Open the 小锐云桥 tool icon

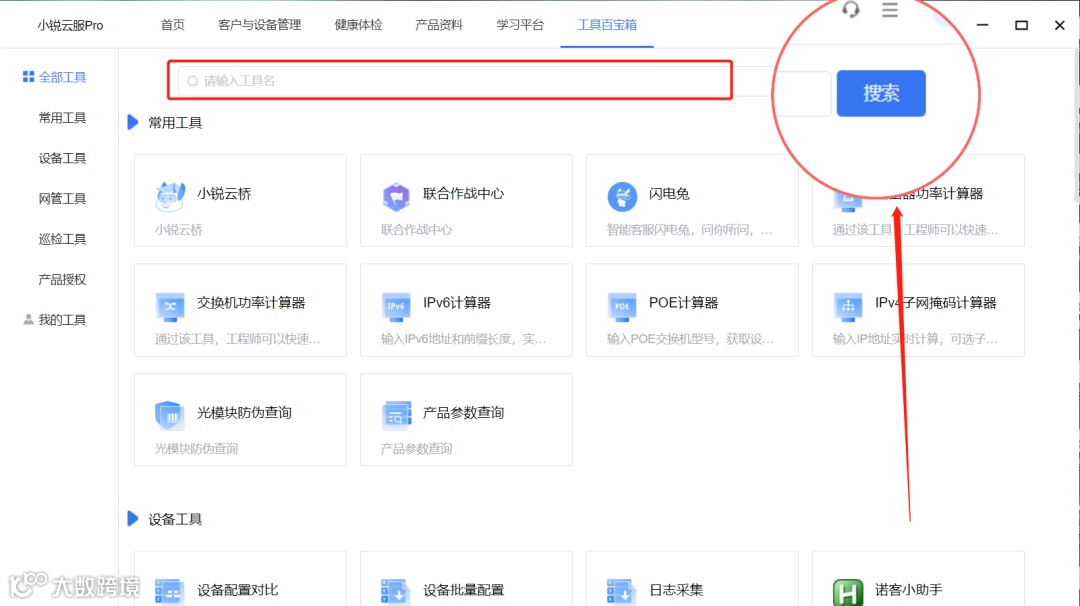[x=170, y=196]
